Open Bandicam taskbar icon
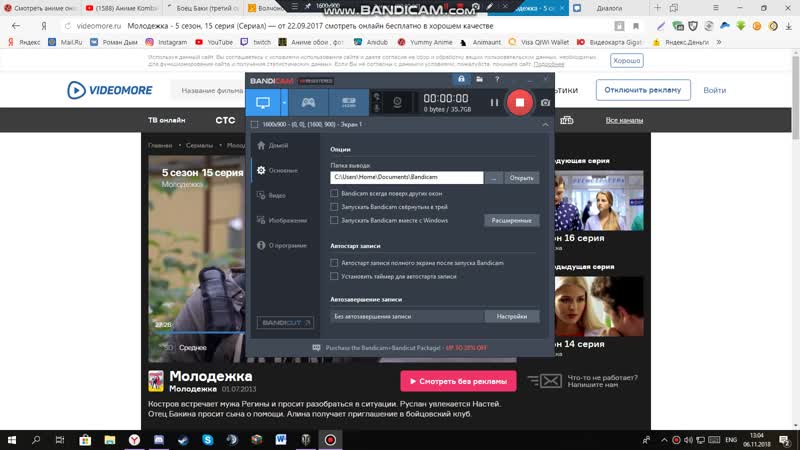This screenshot has width=800, height=450. [x=330, y=440]
